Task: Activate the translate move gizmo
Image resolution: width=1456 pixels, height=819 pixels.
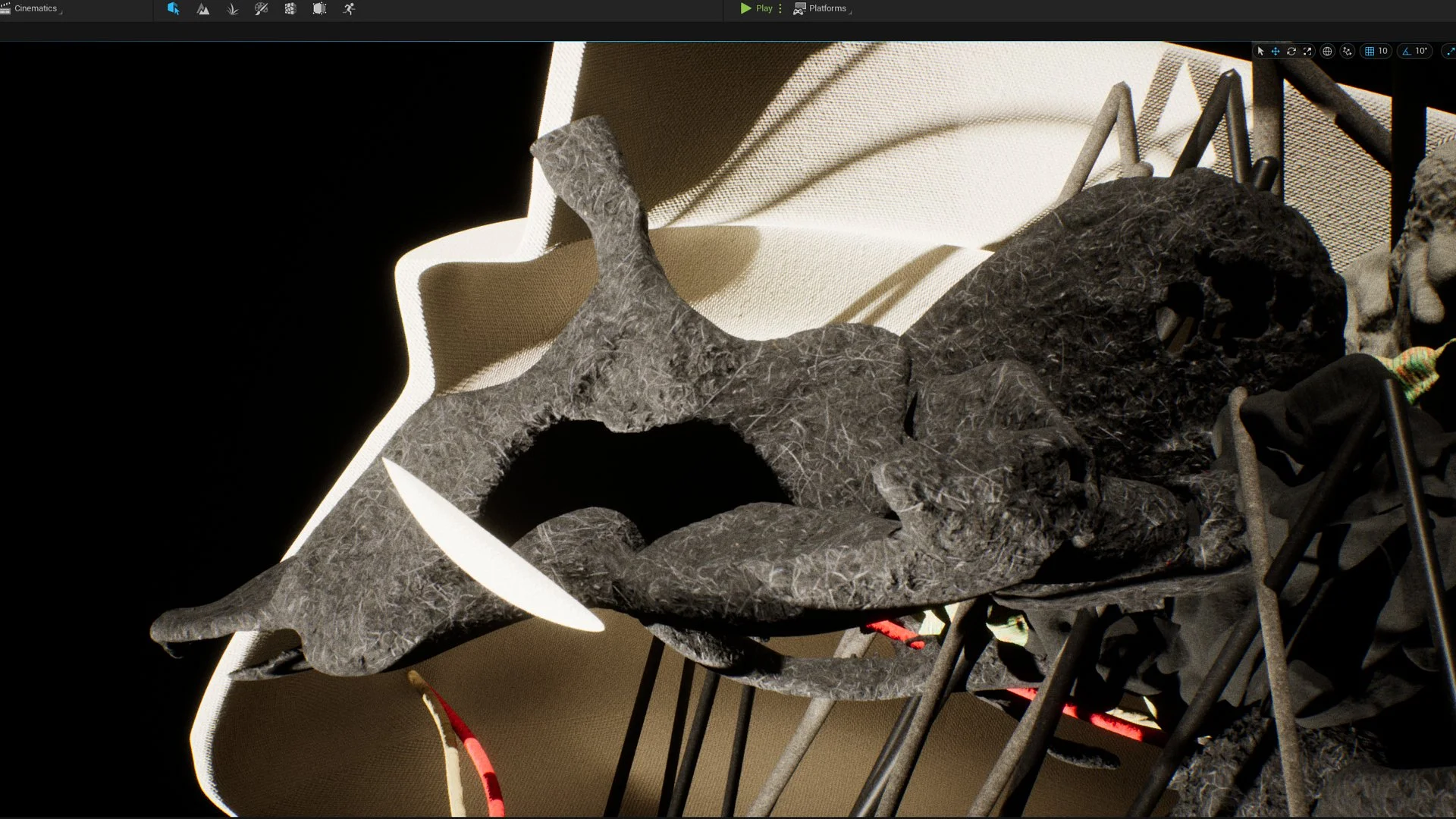Action: (x=1276, y=52)
